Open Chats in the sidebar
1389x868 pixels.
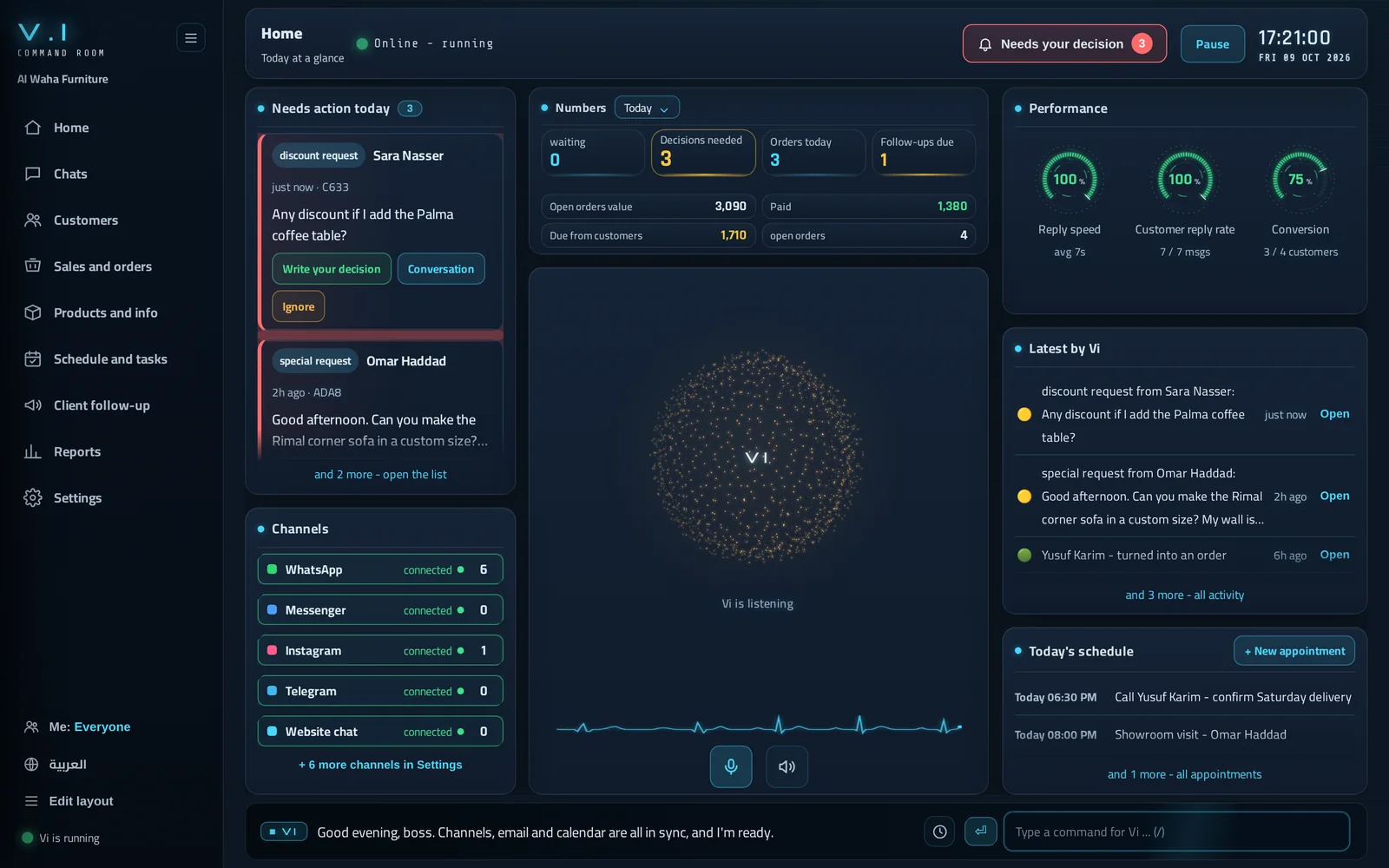click(70, 174)
